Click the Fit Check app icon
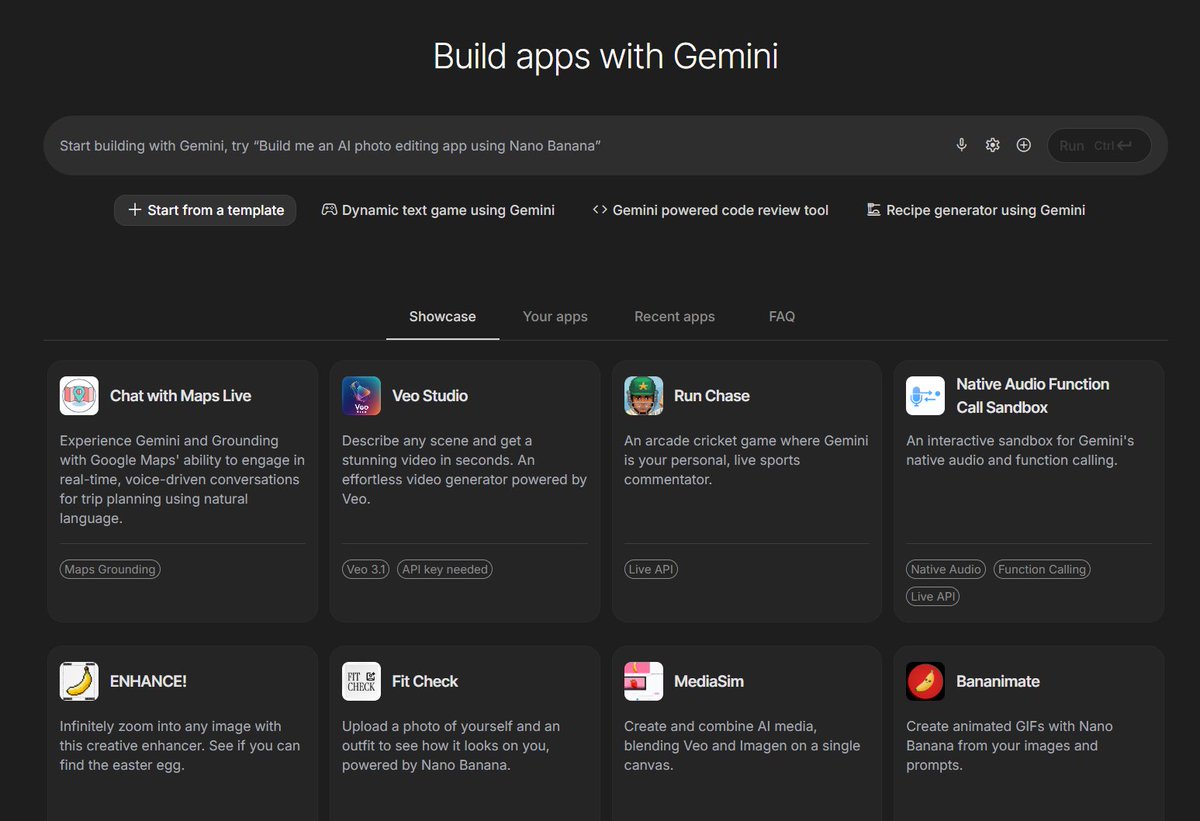 [x=361, y=681]
